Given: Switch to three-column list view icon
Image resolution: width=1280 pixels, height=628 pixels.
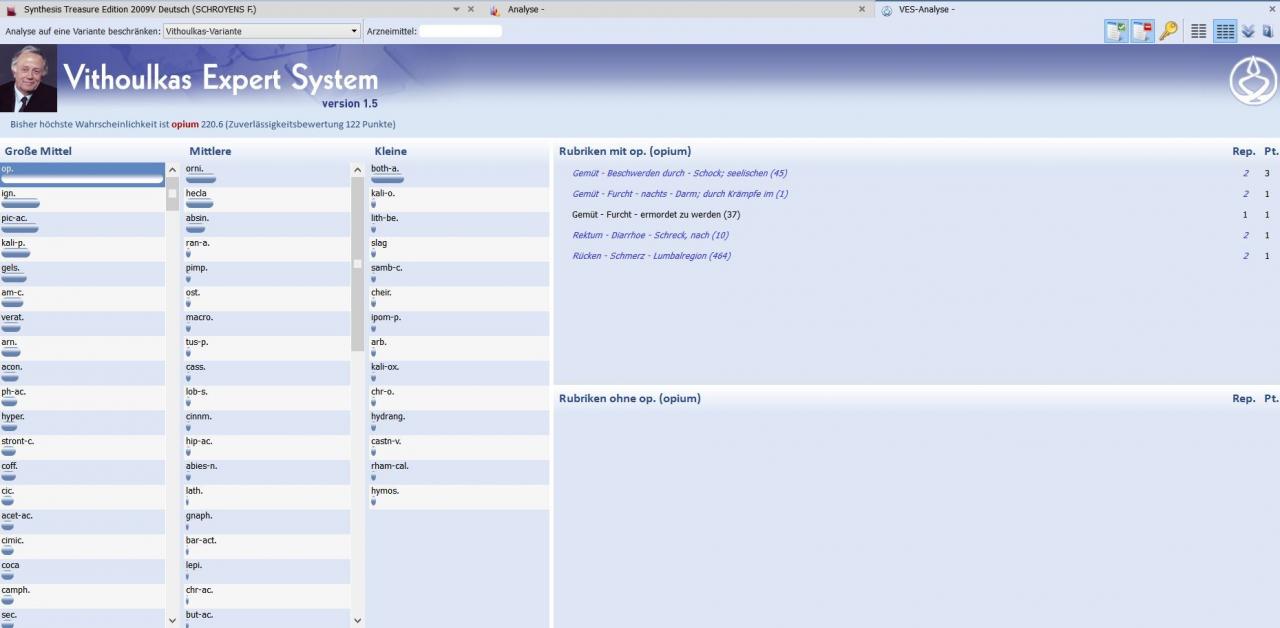Looking at the screenshot, I should (x=1224, y=31).
